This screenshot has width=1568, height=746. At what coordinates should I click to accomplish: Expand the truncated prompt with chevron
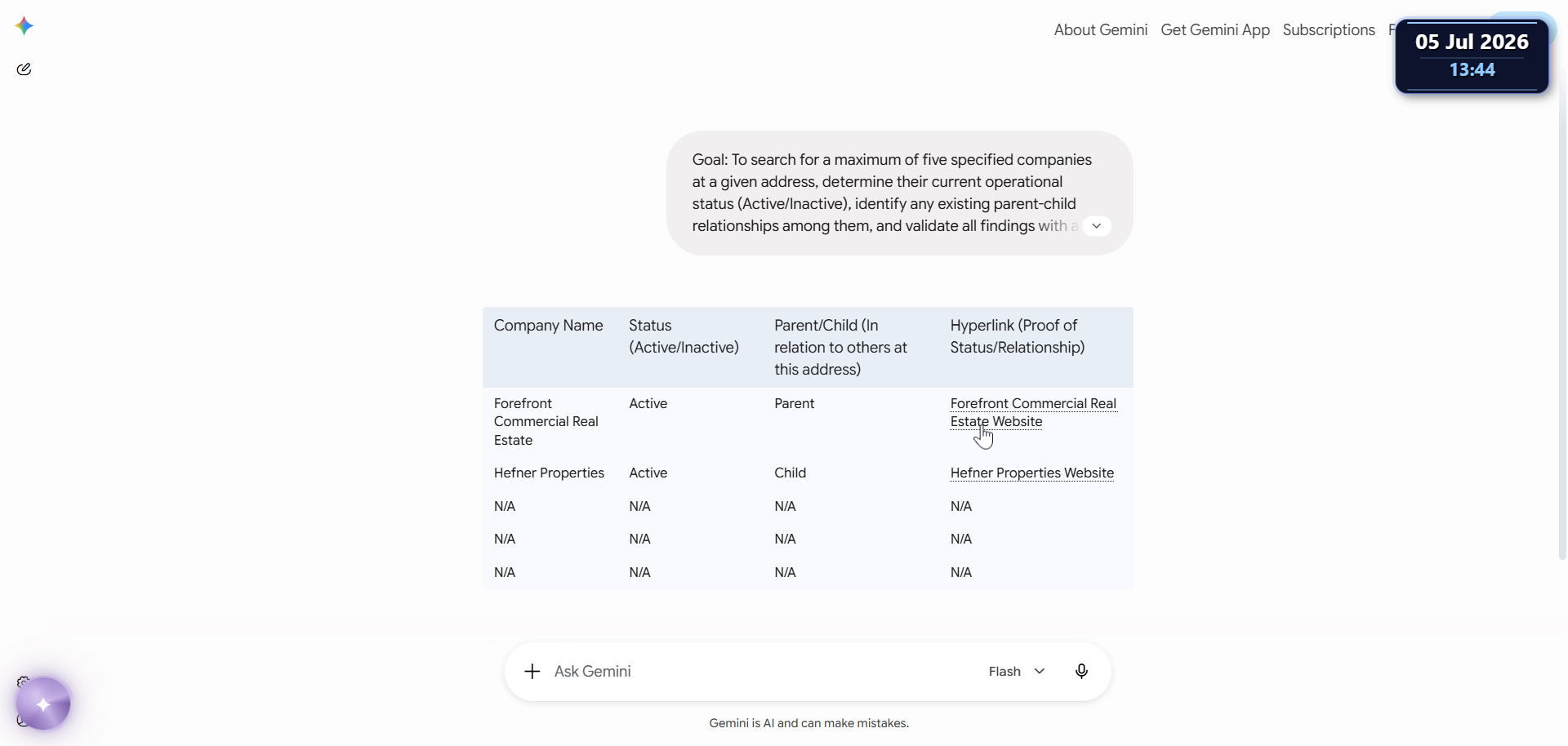point(1097,226)
